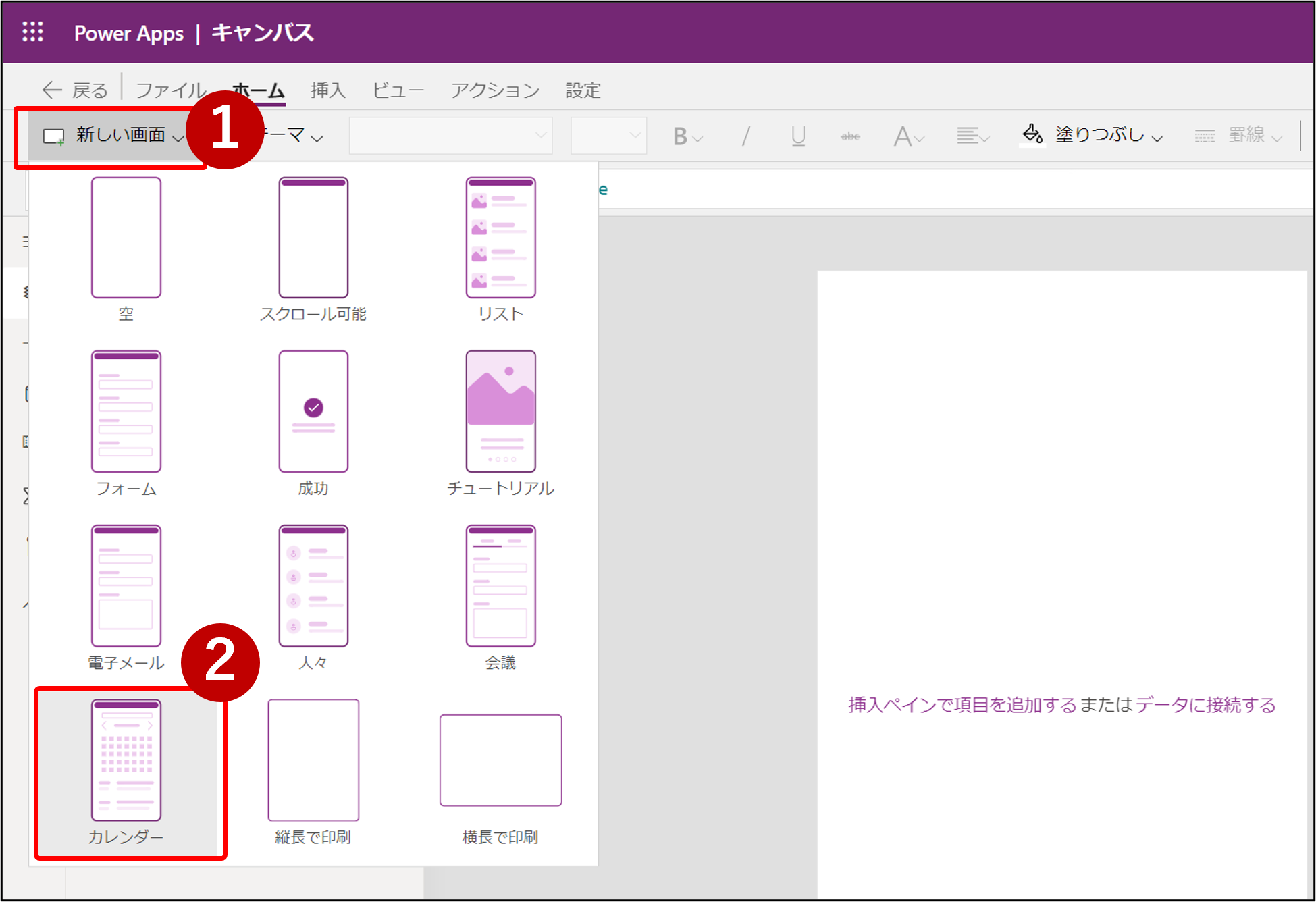Toggle bold text formatting

point(687,136)
